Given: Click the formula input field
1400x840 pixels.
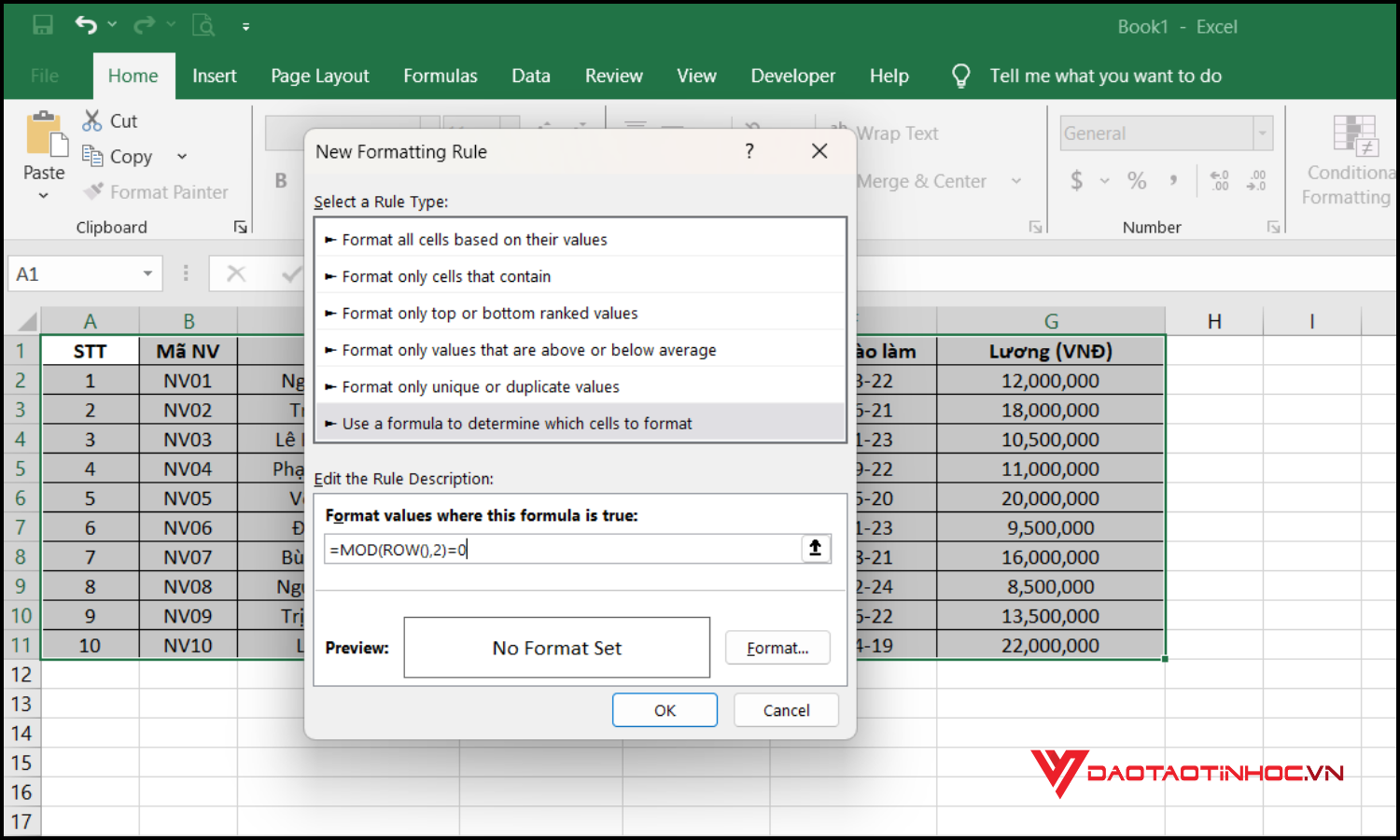Looking at the screenshot, I should pos(560,549).
